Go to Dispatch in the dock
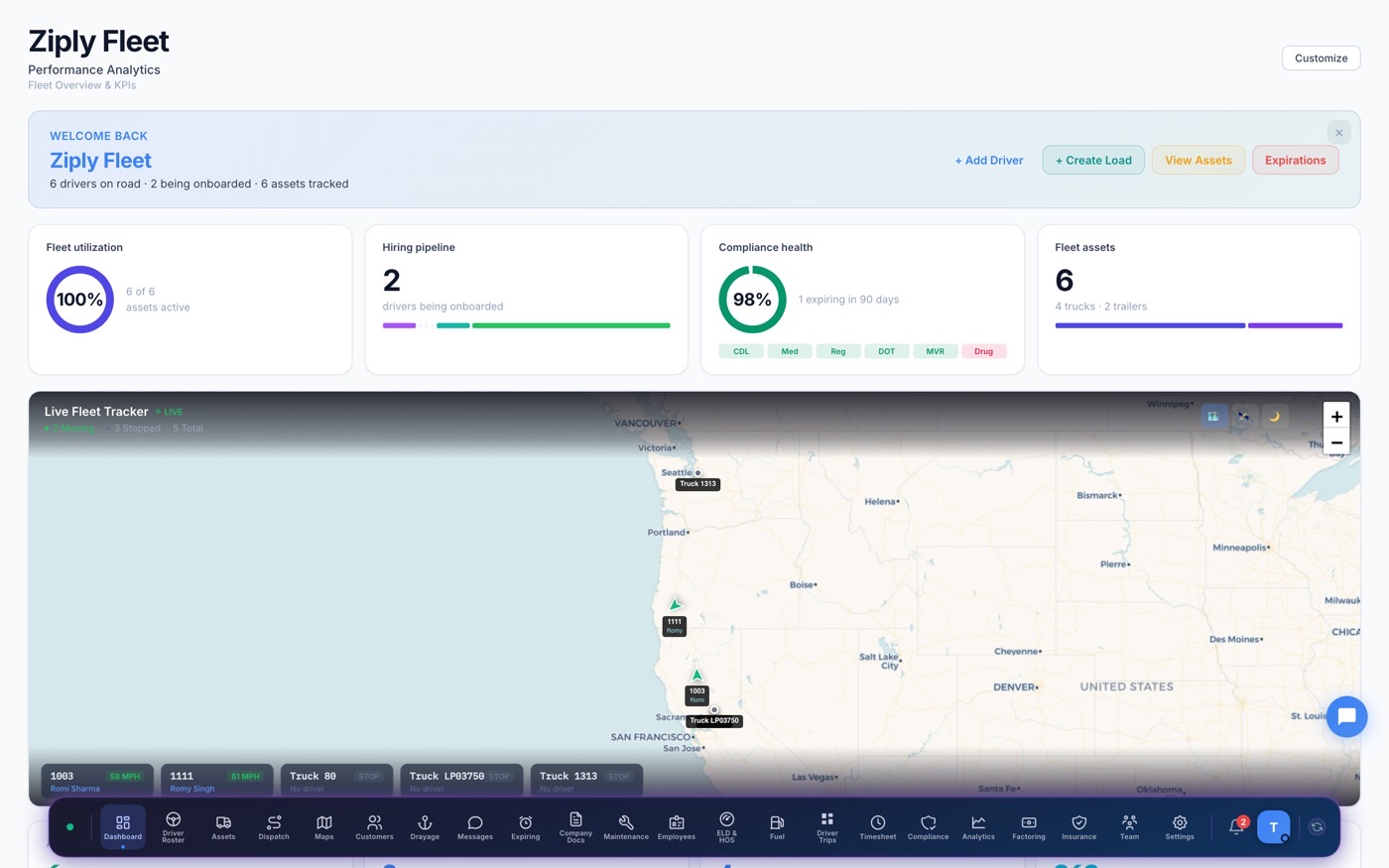 coord(274,827)
